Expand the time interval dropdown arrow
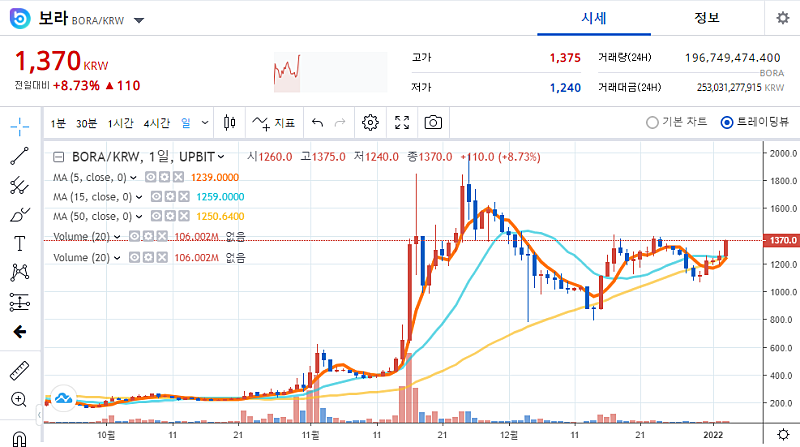 [205, 122]
